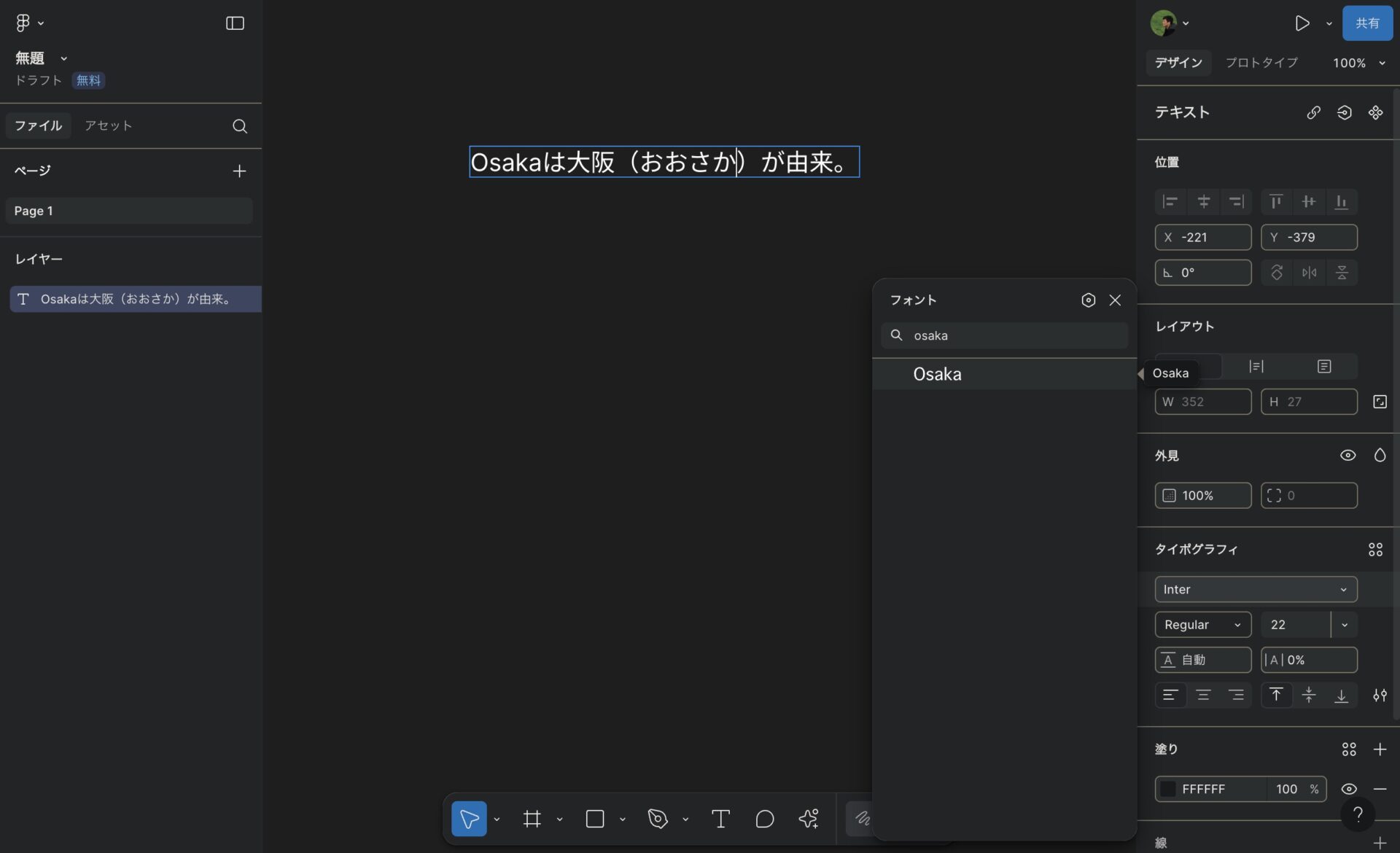Open fill styles icon in 塗り
The height and width of the screenshot is (853, 1400).
1349,749
